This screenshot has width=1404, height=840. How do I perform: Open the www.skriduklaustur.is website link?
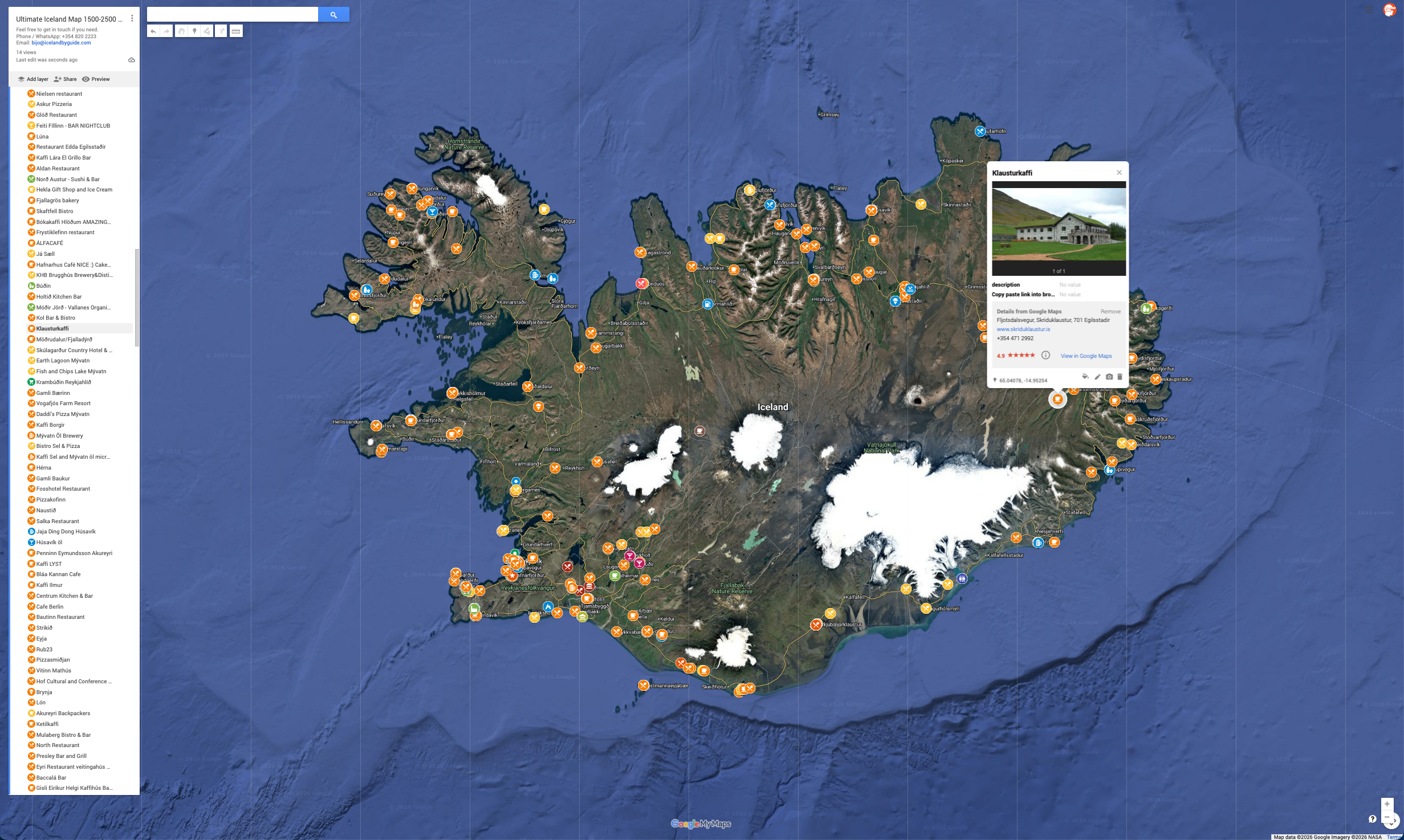(1023, 329)
